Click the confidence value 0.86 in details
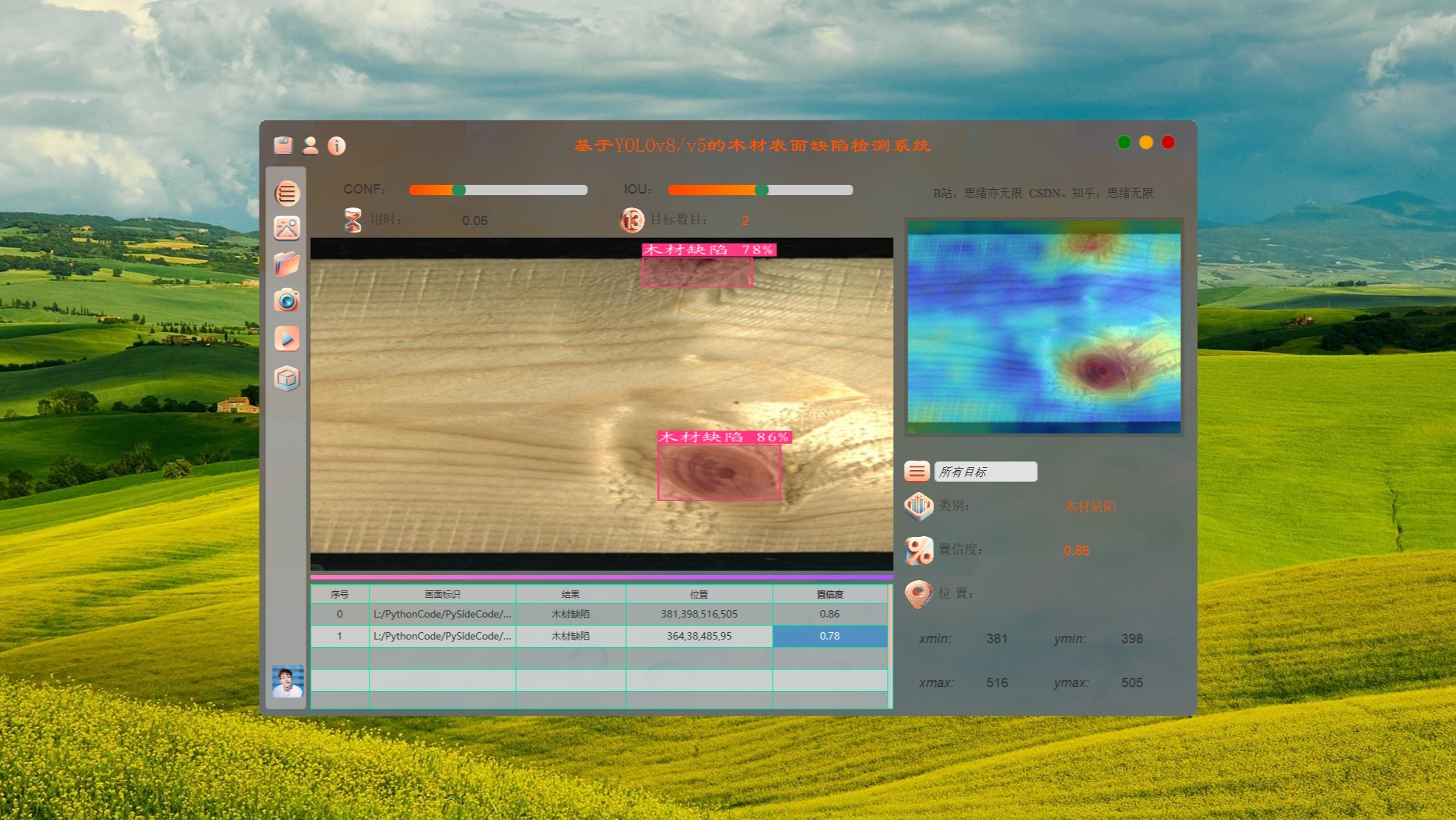The image size is (1456, 820). pyautogui.click(x=1076, y=551)
